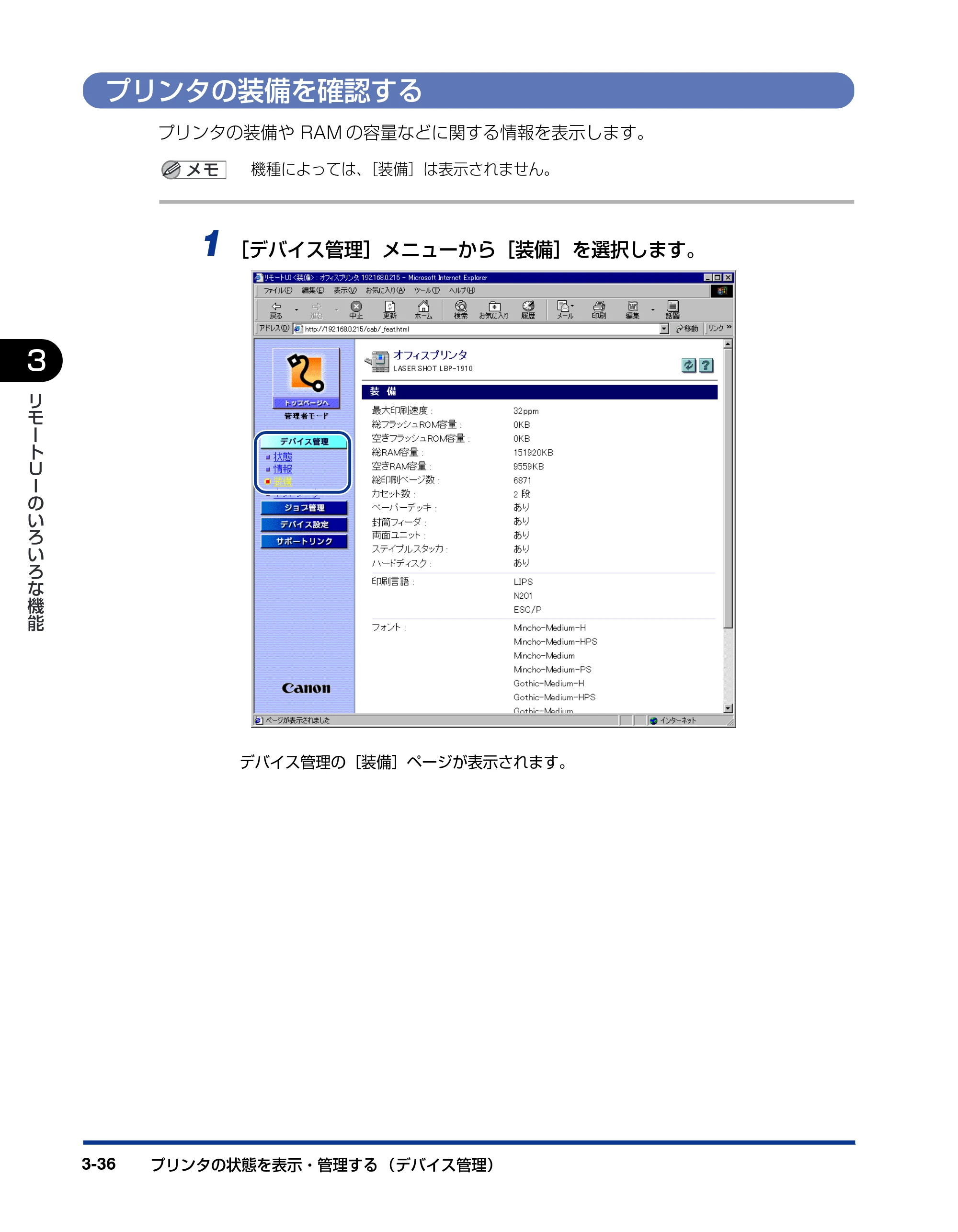Click the URL address input field

pyautogui.click(x=476, y=329)
